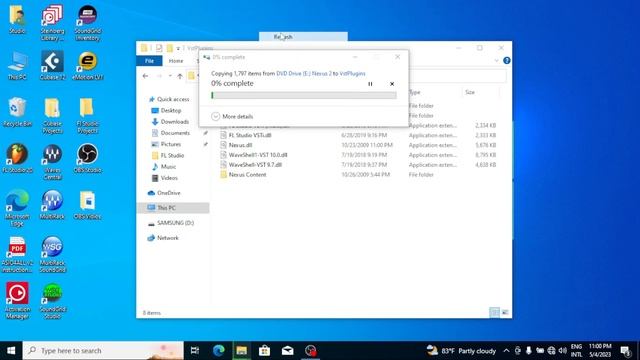The width and height of the screenshot is (640, 360).
Task: Open the DVD Drive (E:) Nexus 2 link
Action: [304, 73]
